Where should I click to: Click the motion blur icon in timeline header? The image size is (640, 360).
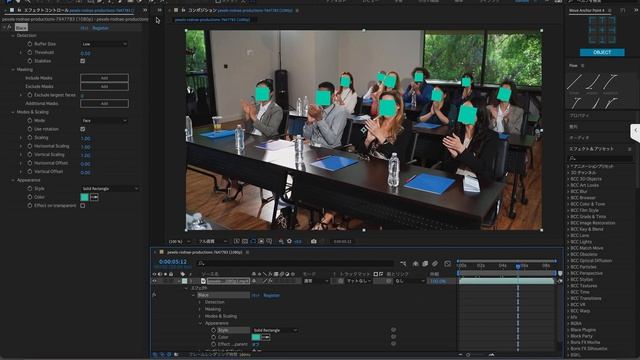435,264
